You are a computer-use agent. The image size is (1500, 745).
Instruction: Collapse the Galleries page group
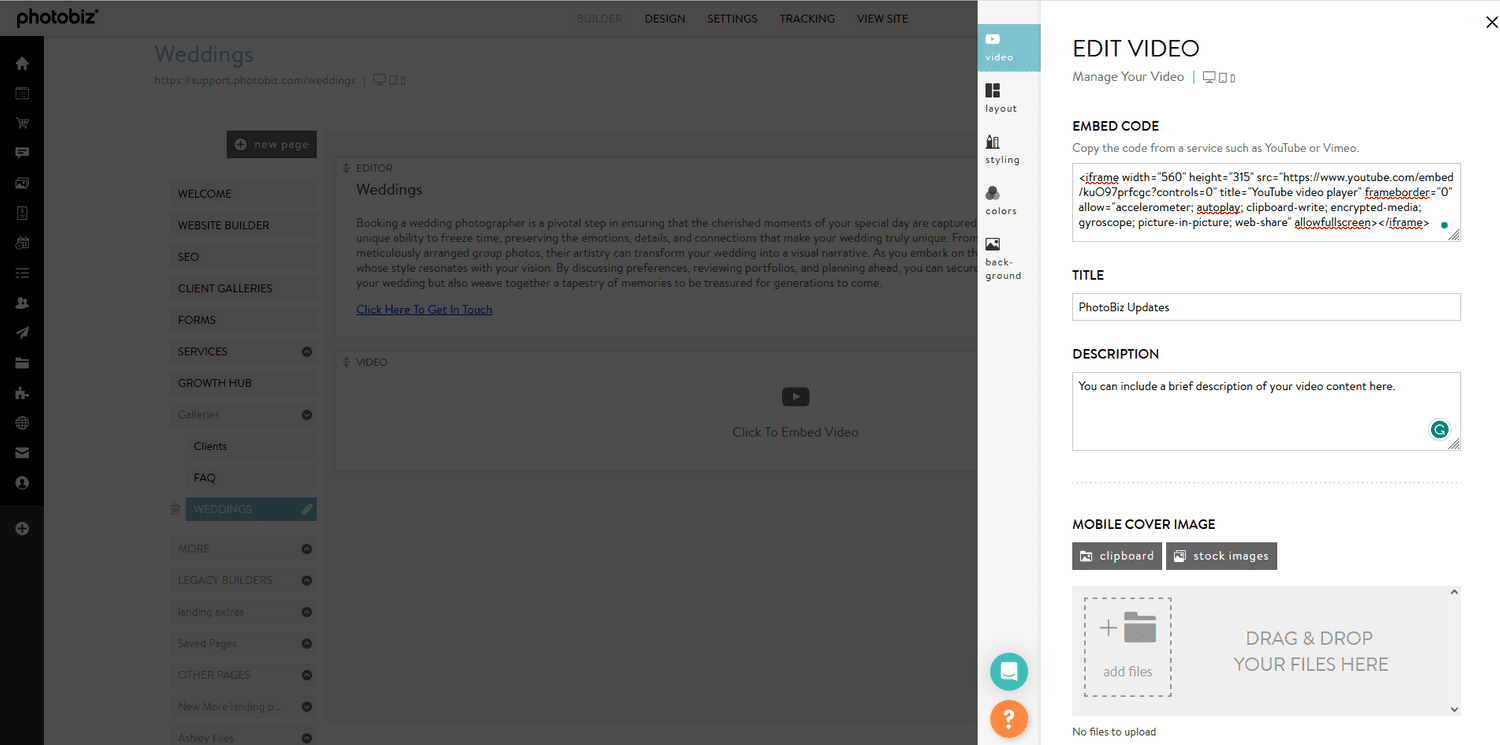click(x=307, y=415)
